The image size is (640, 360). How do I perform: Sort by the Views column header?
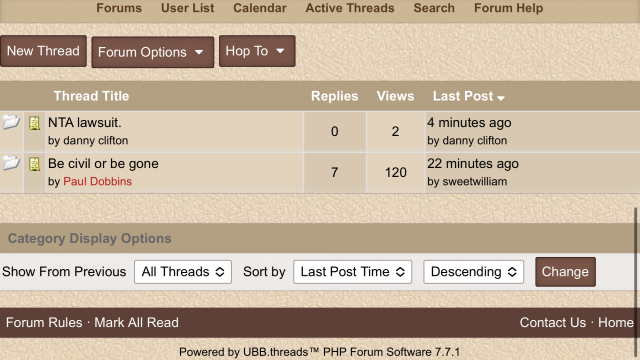pos(395,96)
